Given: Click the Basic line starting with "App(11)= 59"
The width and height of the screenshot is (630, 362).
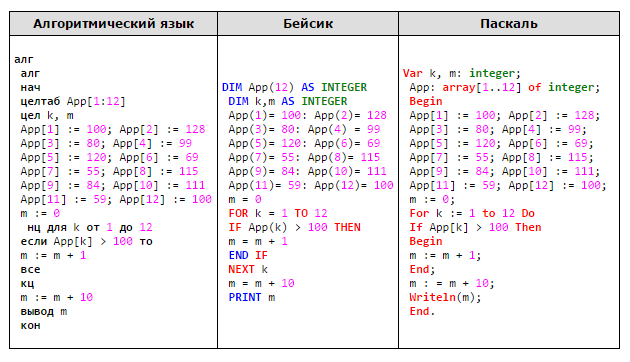Looking at the screenshot, I should [x=311, y=185].
